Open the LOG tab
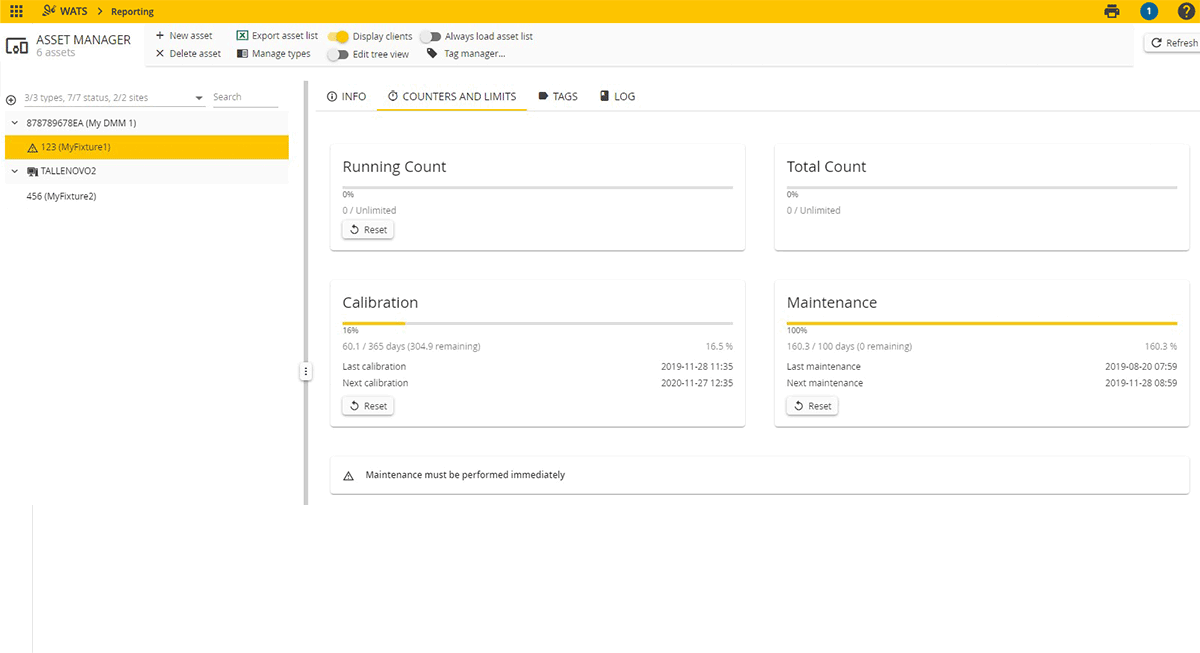Screen dimensions: 1200x653 click(617, 97)
